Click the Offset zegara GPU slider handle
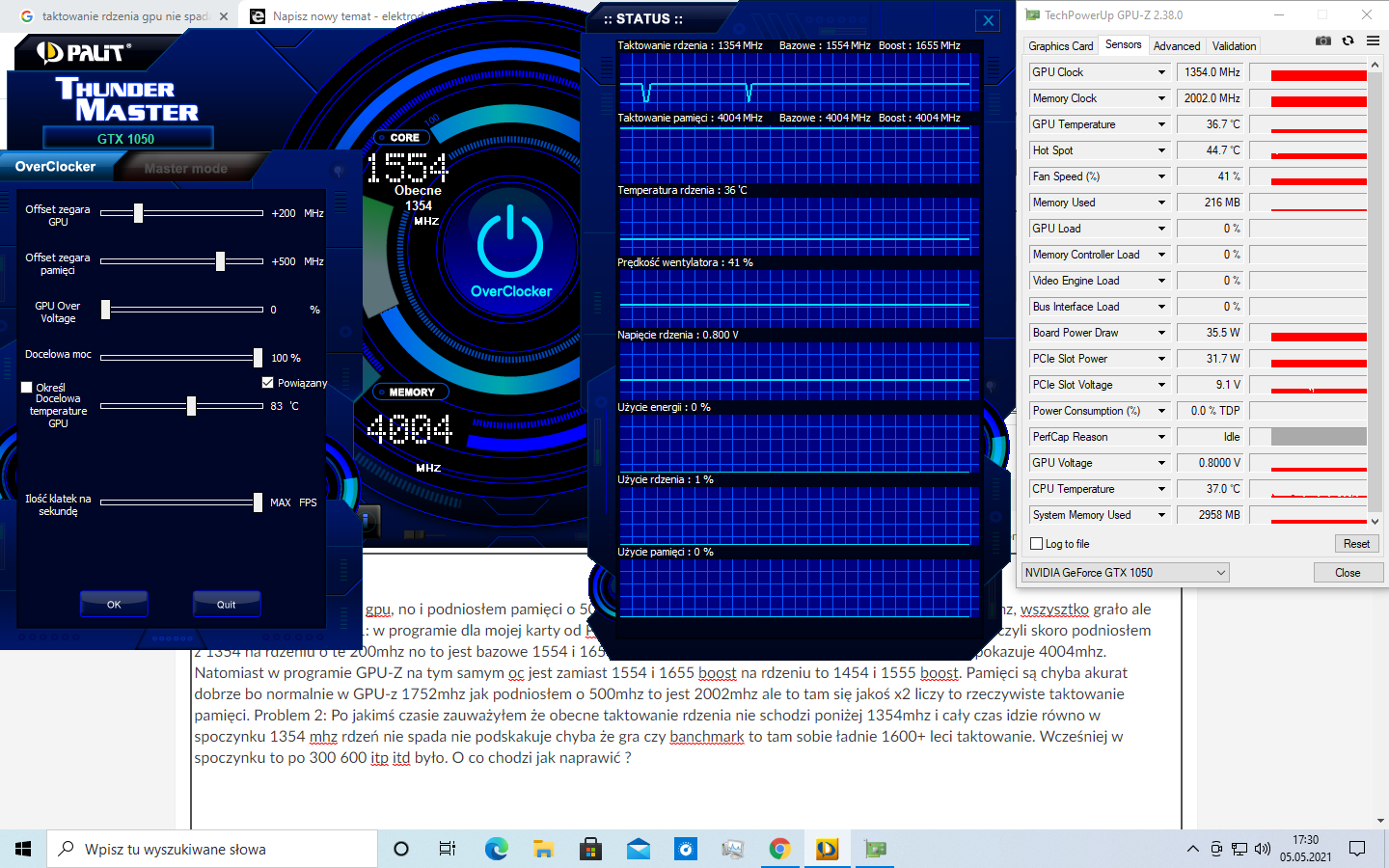1389x868 pixels. point(139,213)
